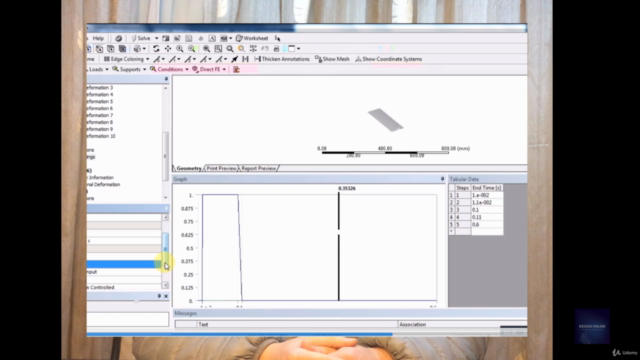Switch to the Geometry tab
The image size is (640, 360).
(189, 168)
